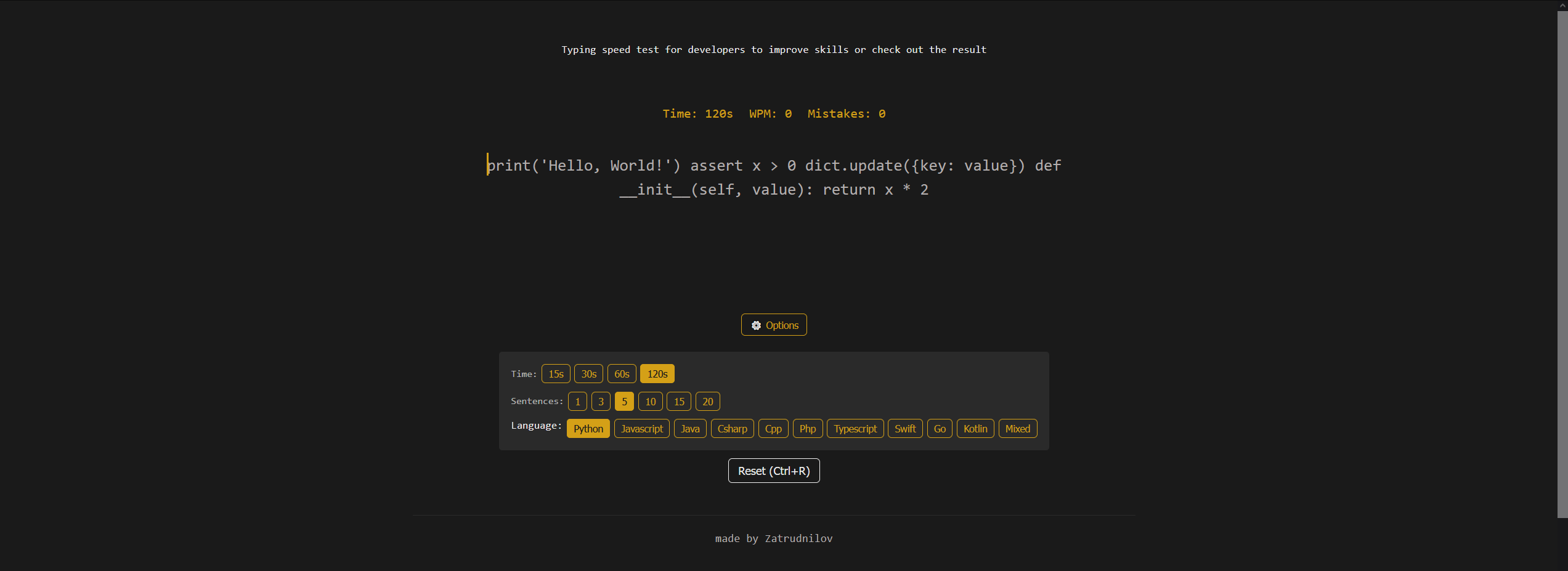Click the 'made by Zatrudnilov' footer text
Viewport: 1568px width, 571px height.
(x=774, y=538)
